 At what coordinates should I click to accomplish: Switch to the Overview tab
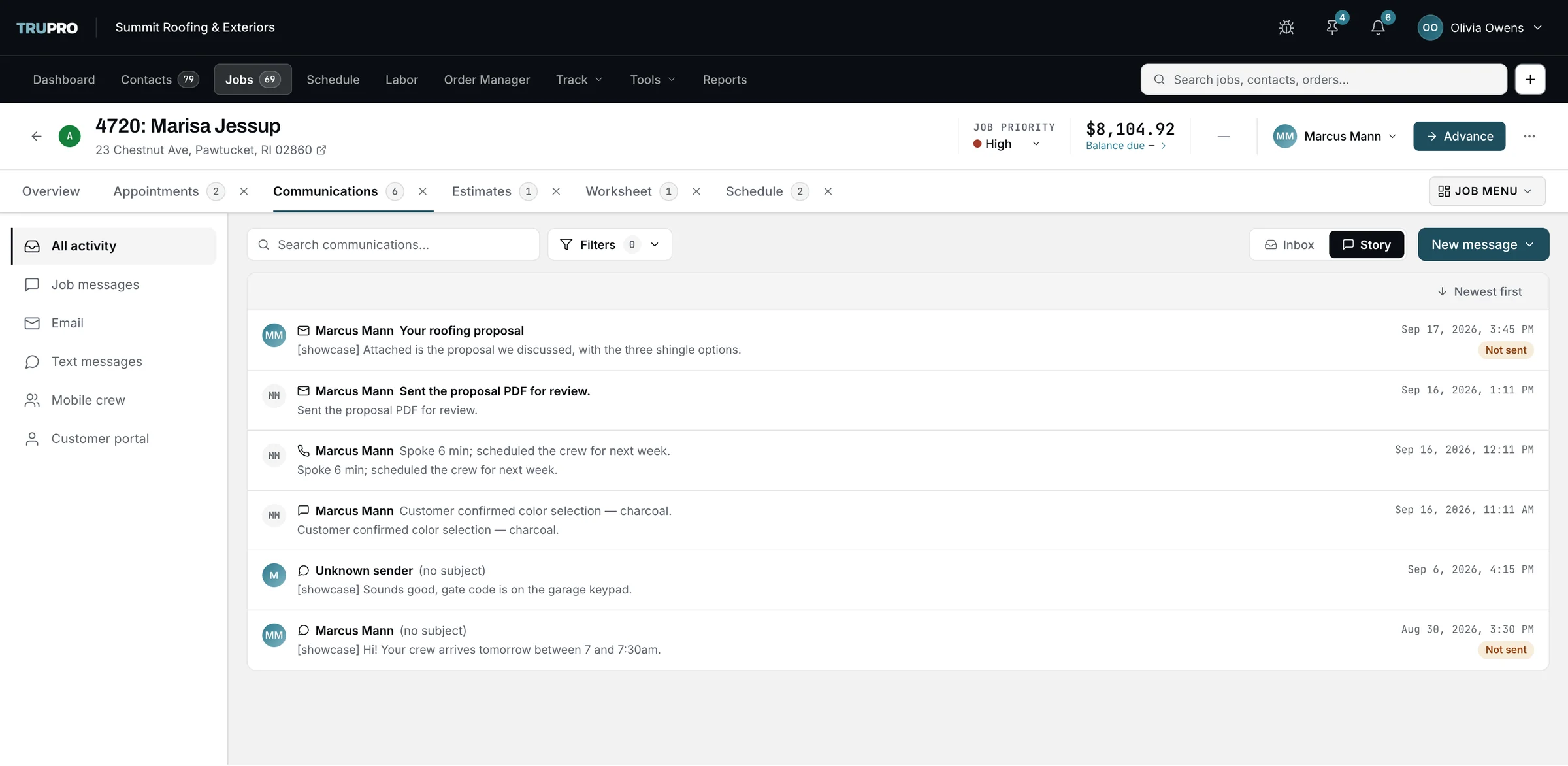point(51,191)
